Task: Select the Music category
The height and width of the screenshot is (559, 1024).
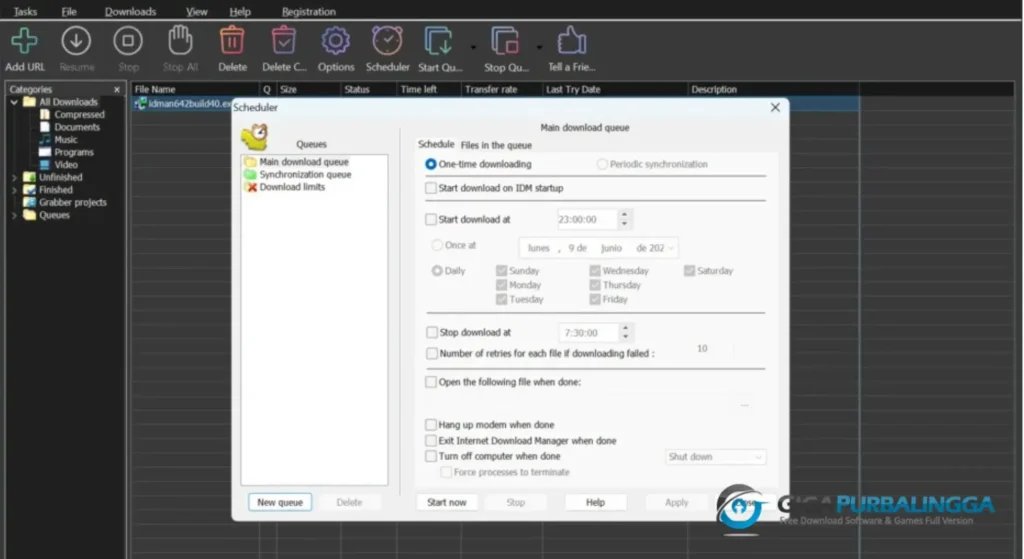Action: (x=65, y=140)
